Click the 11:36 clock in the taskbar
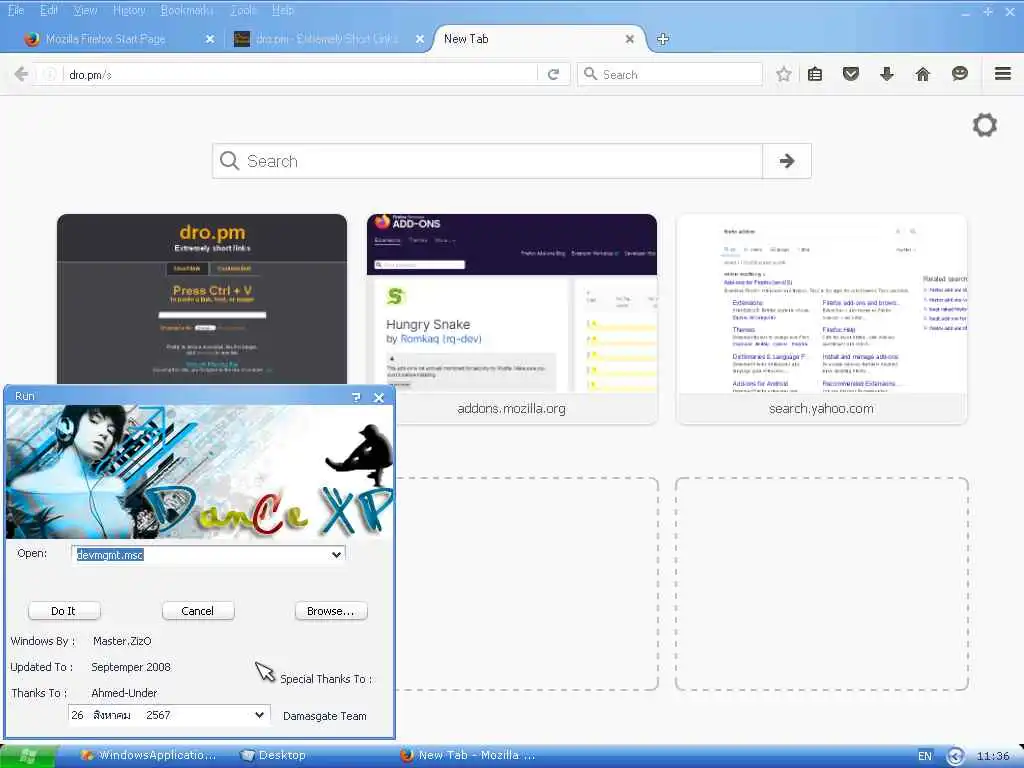1024x768 pixels. (x=993, y=756)
